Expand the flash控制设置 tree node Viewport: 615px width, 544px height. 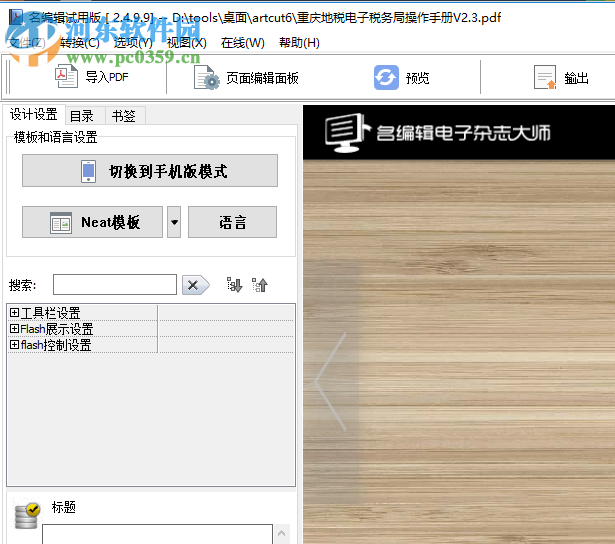pos(15,344)
